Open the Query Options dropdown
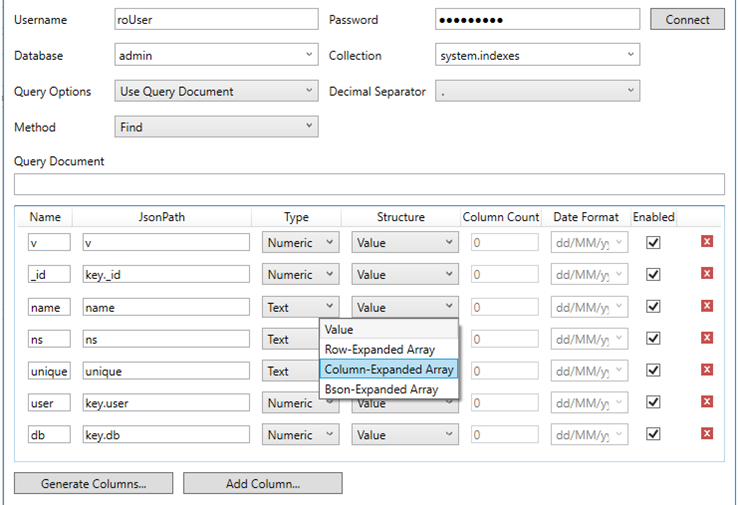The width and height of the screenshot is (738, 505). [215, 91]
